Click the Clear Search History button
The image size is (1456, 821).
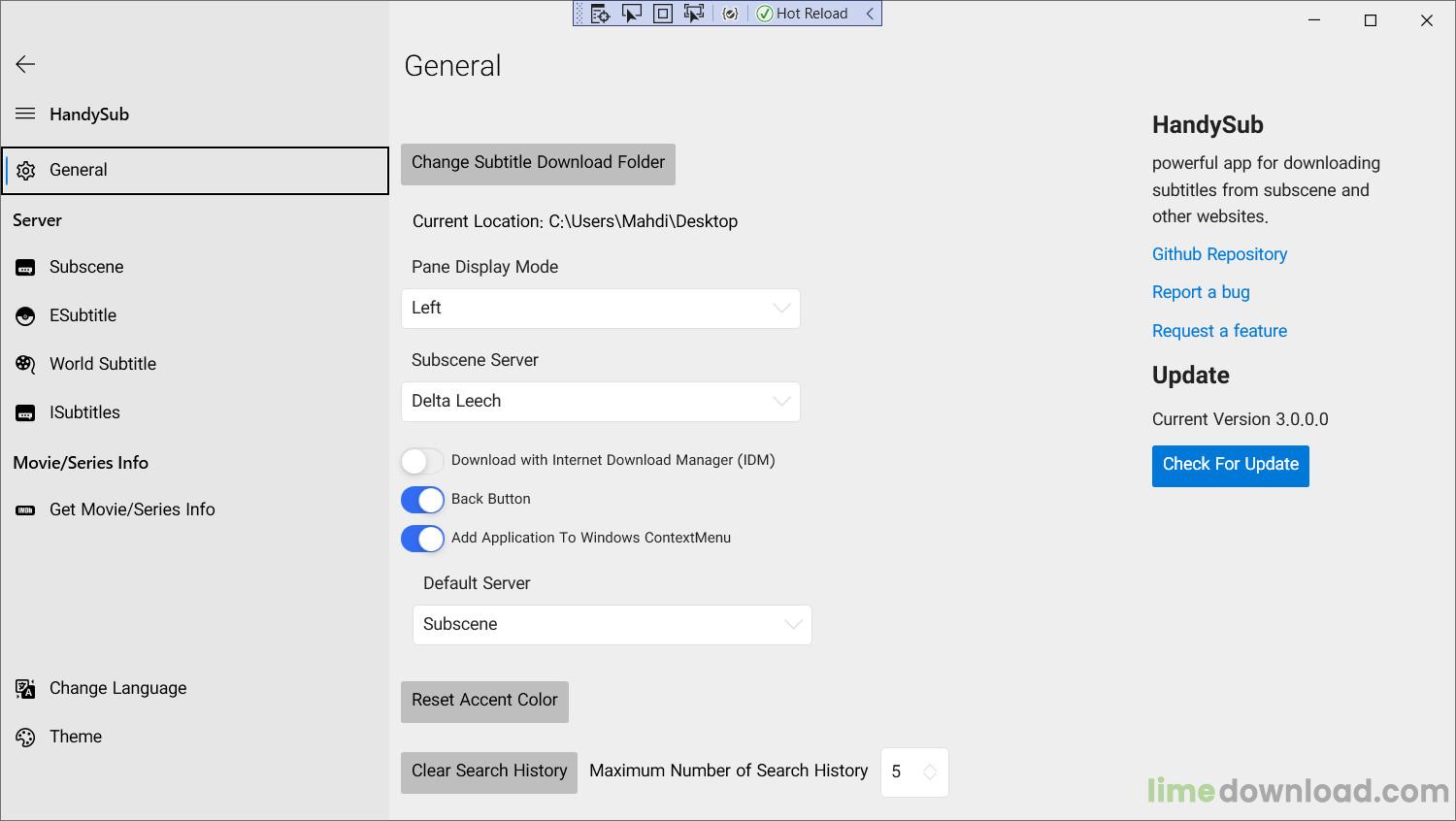489,772
